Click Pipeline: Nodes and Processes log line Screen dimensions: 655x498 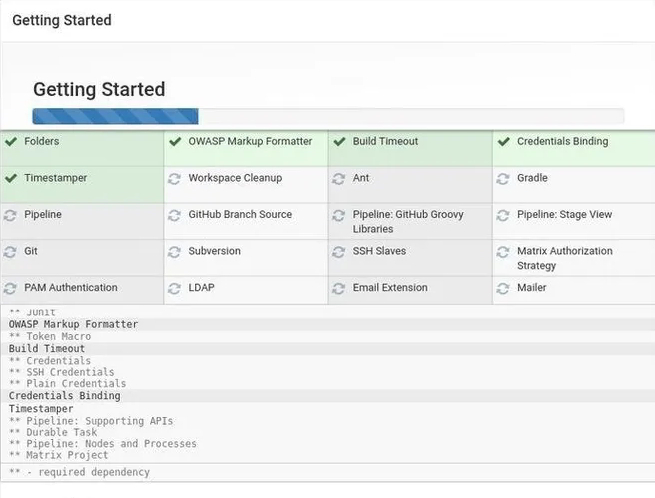pyautogui.click(x=102, y=444)
